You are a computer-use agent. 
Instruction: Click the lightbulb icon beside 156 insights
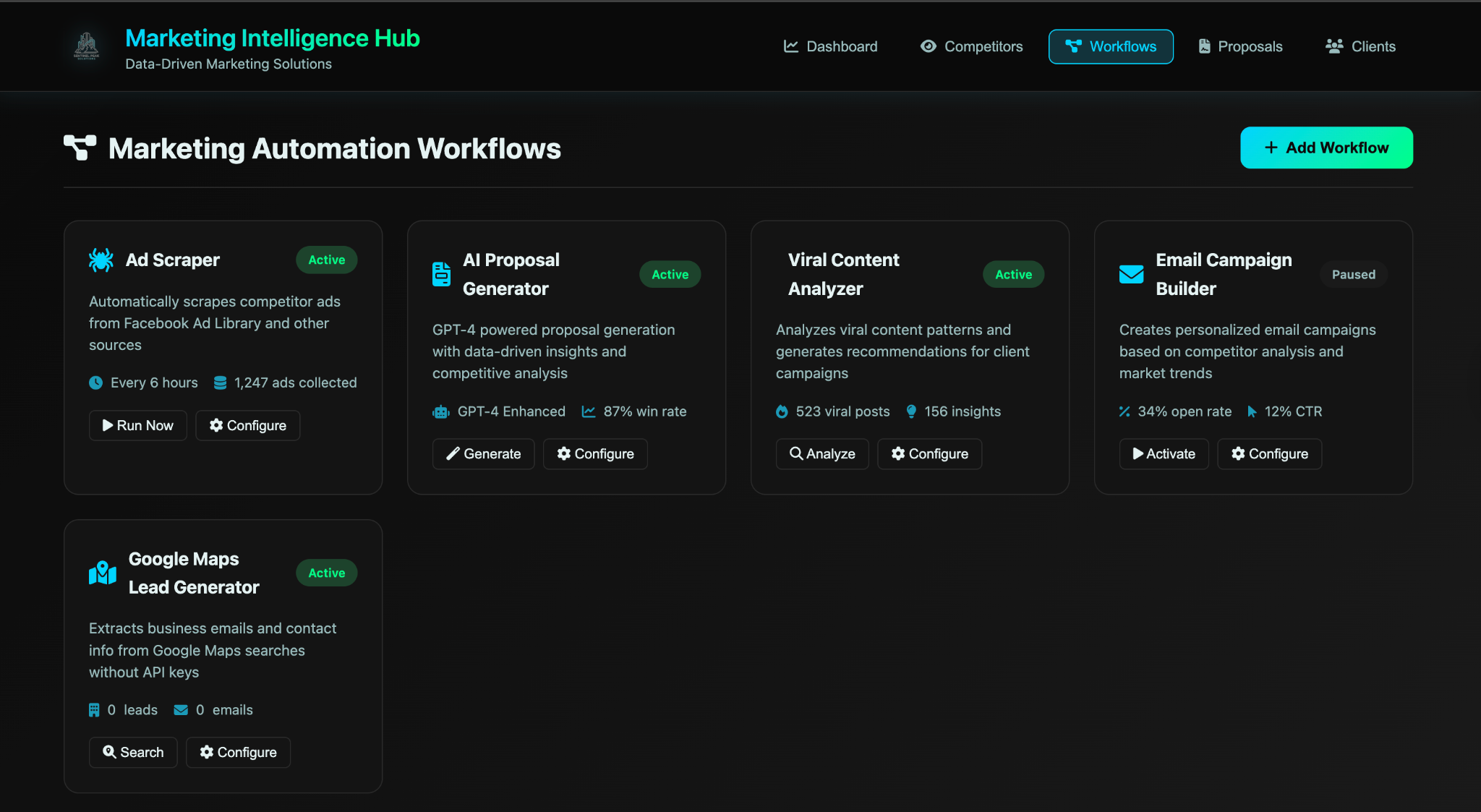coord(911,411)
